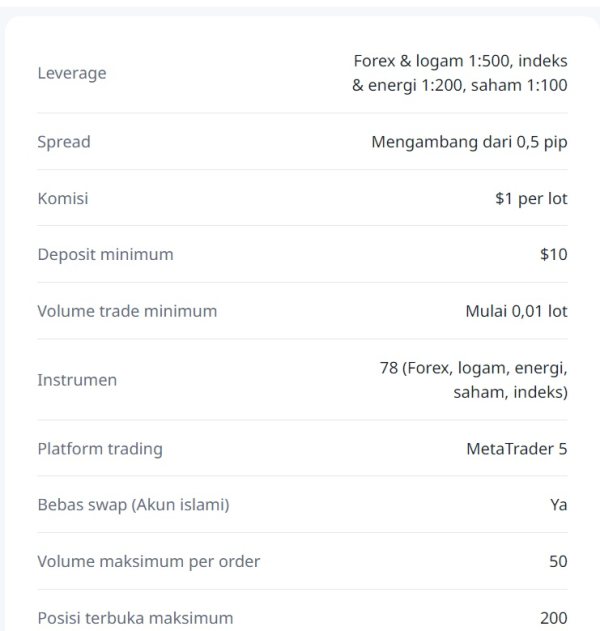Image resolution: width=600 pixels, height=631 pixels.
Task: Select the 50 maximum volume value
Action: (558, 561)
